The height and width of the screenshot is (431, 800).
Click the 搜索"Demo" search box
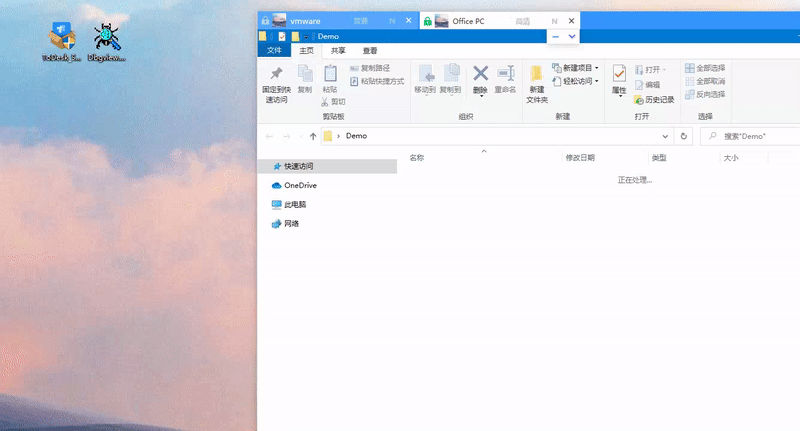750,136
